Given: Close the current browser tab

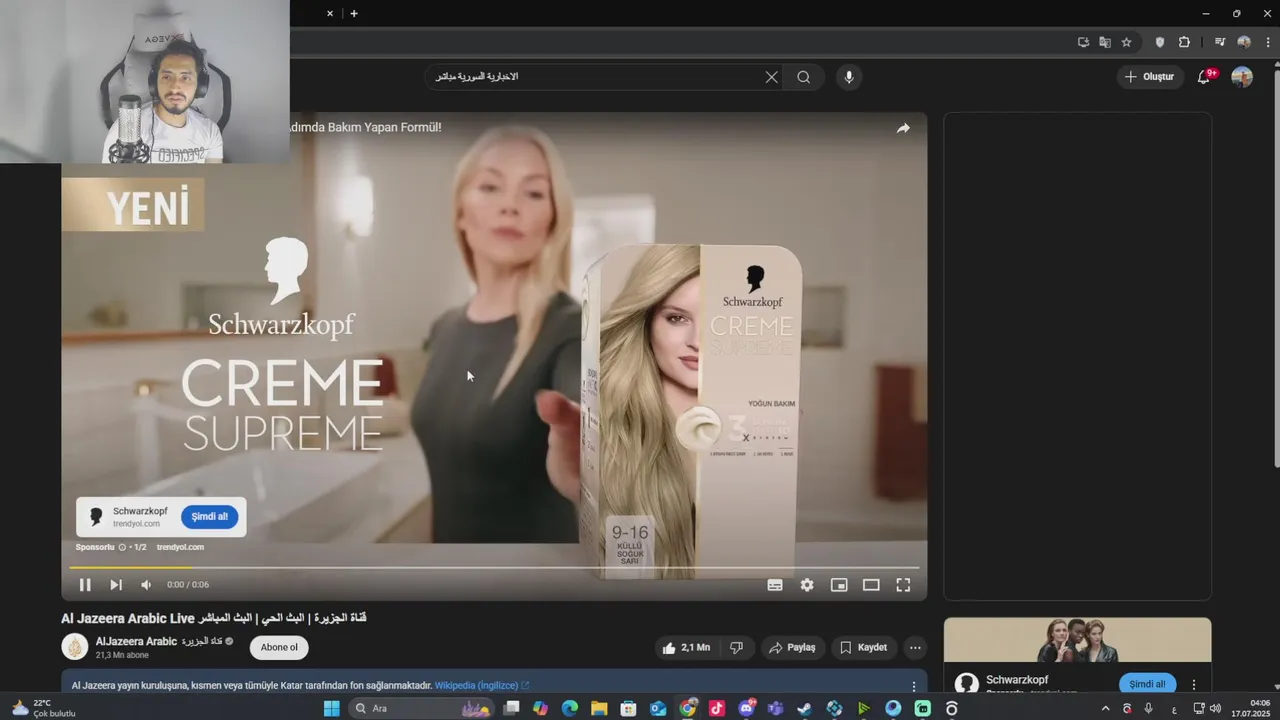Looking at the screenshot, I should (331, 13).
